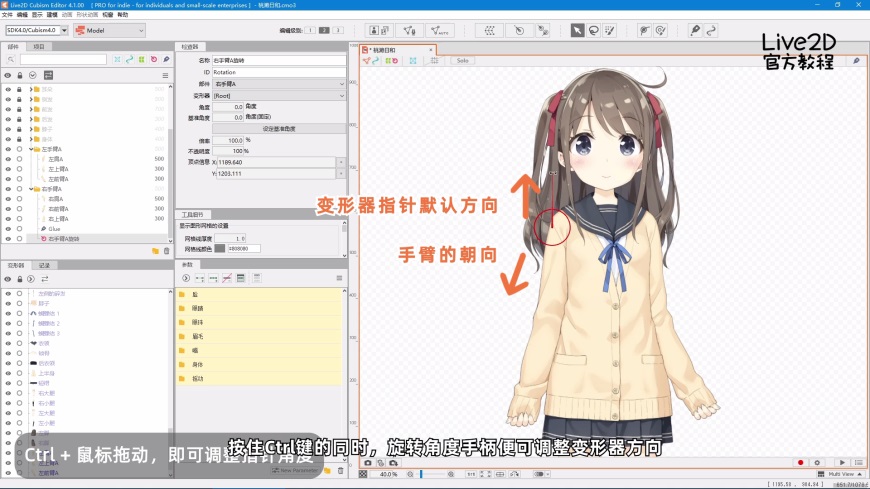Click the canvas zoom slider
The image size is (870, 489).
(430, 474)
